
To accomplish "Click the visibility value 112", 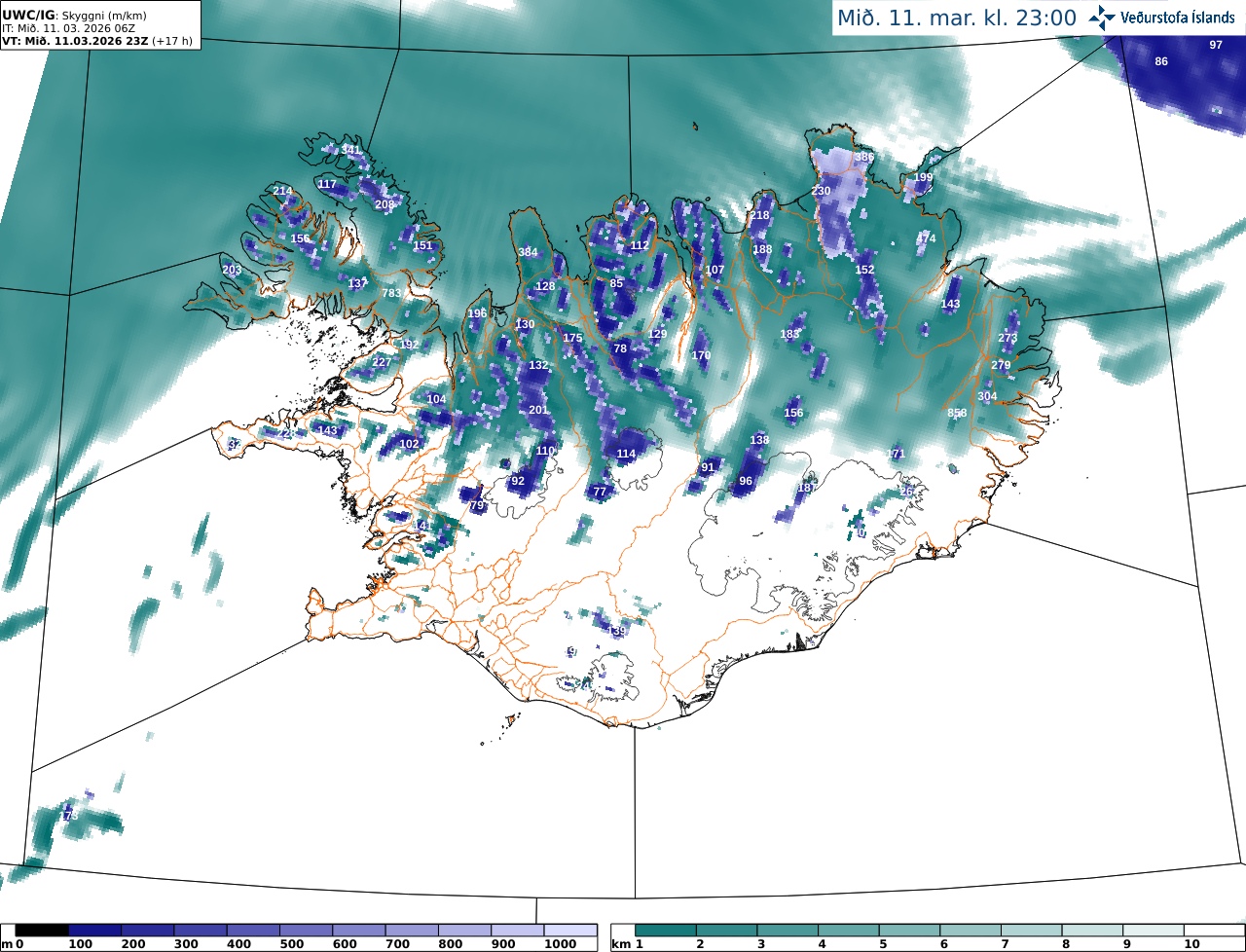I will pos(640,246).
